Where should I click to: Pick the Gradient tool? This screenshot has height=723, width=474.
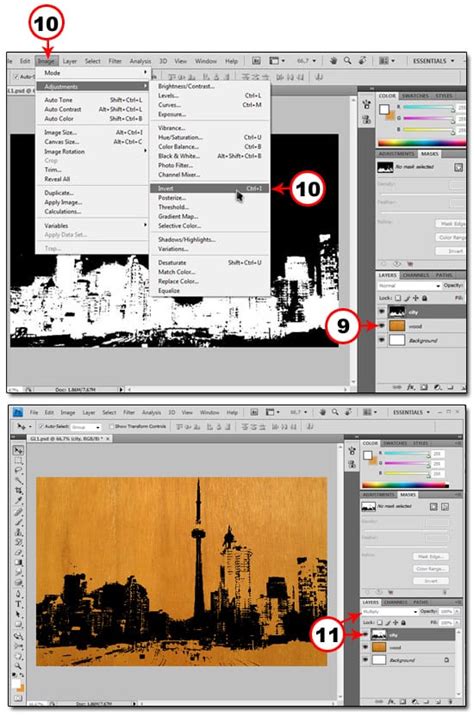point(18,562)
